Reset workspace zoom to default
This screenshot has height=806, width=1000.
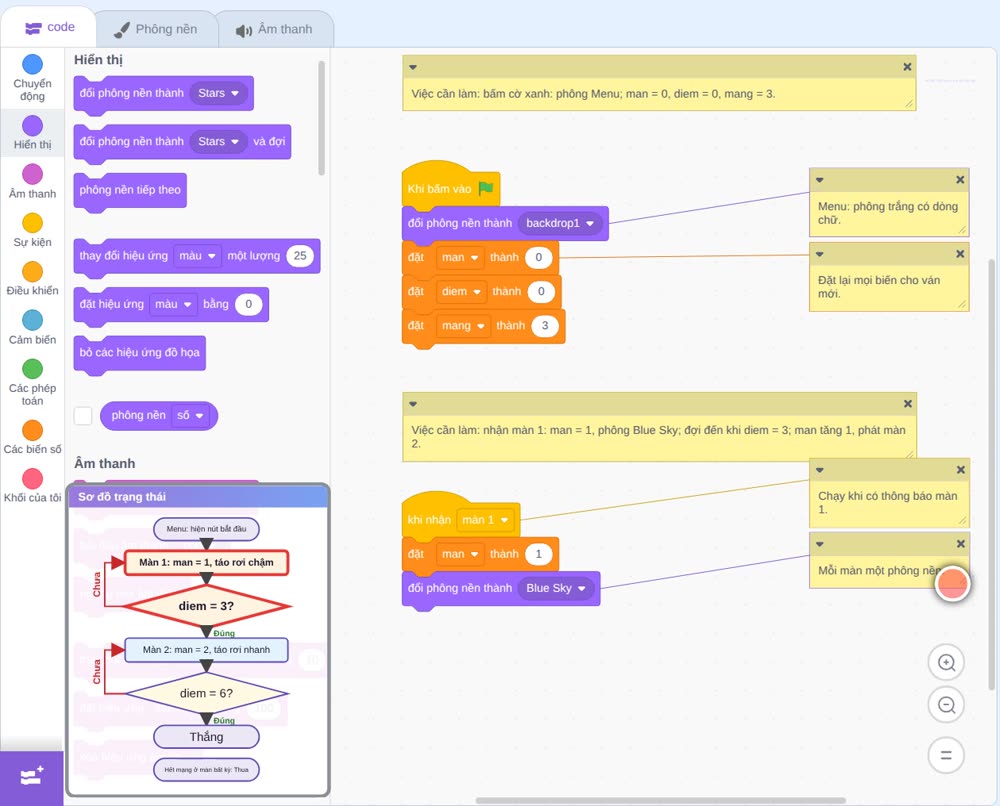point(946,756)
